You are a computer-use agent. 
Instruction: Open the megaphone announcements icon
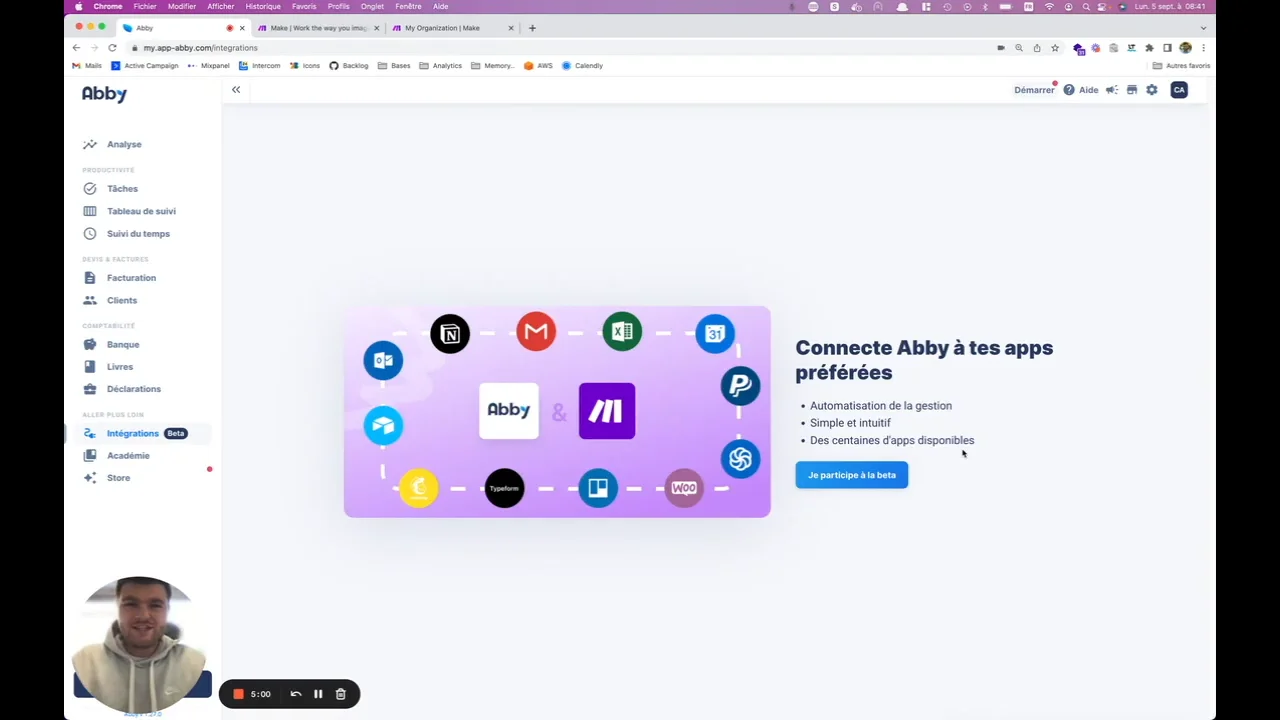pos(1111,90)
